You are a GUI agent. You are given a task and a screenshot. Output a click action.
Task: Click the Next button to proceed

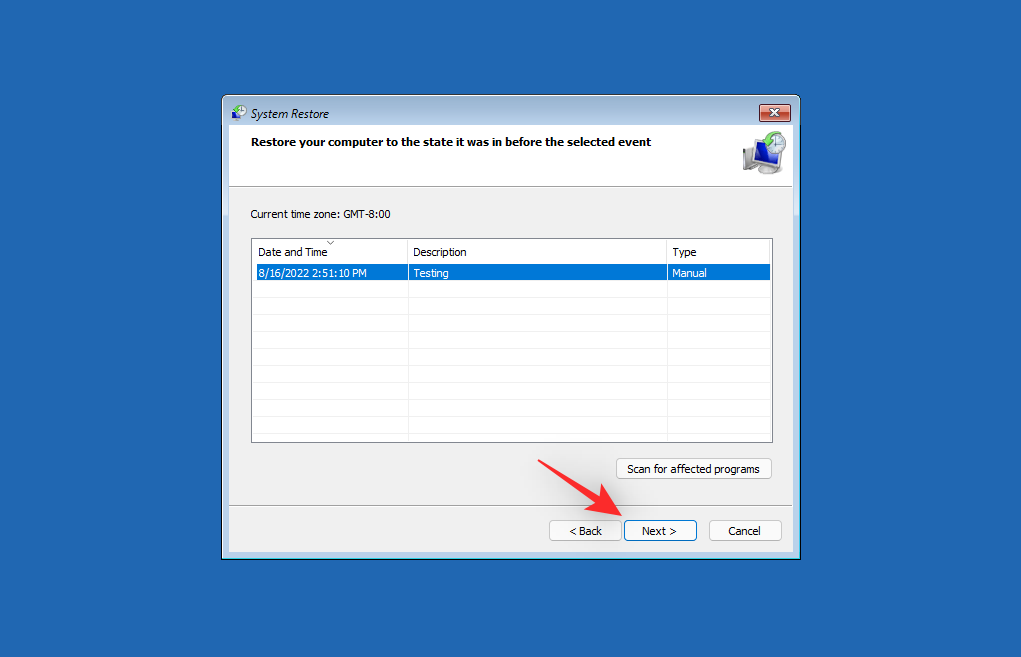click(x=660, y=530)
